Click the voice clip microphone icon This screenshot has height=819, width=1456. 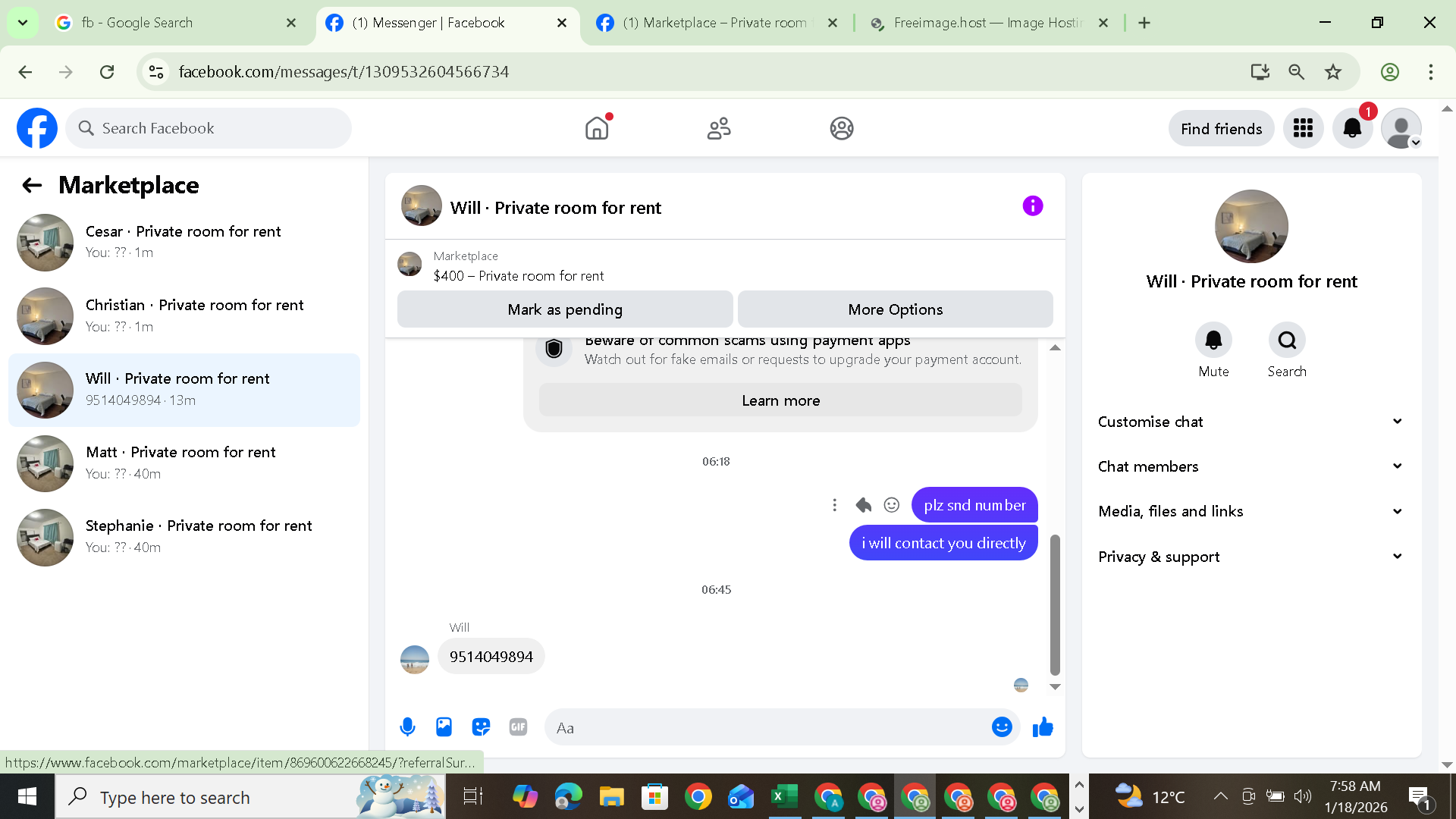coord(407,727)
